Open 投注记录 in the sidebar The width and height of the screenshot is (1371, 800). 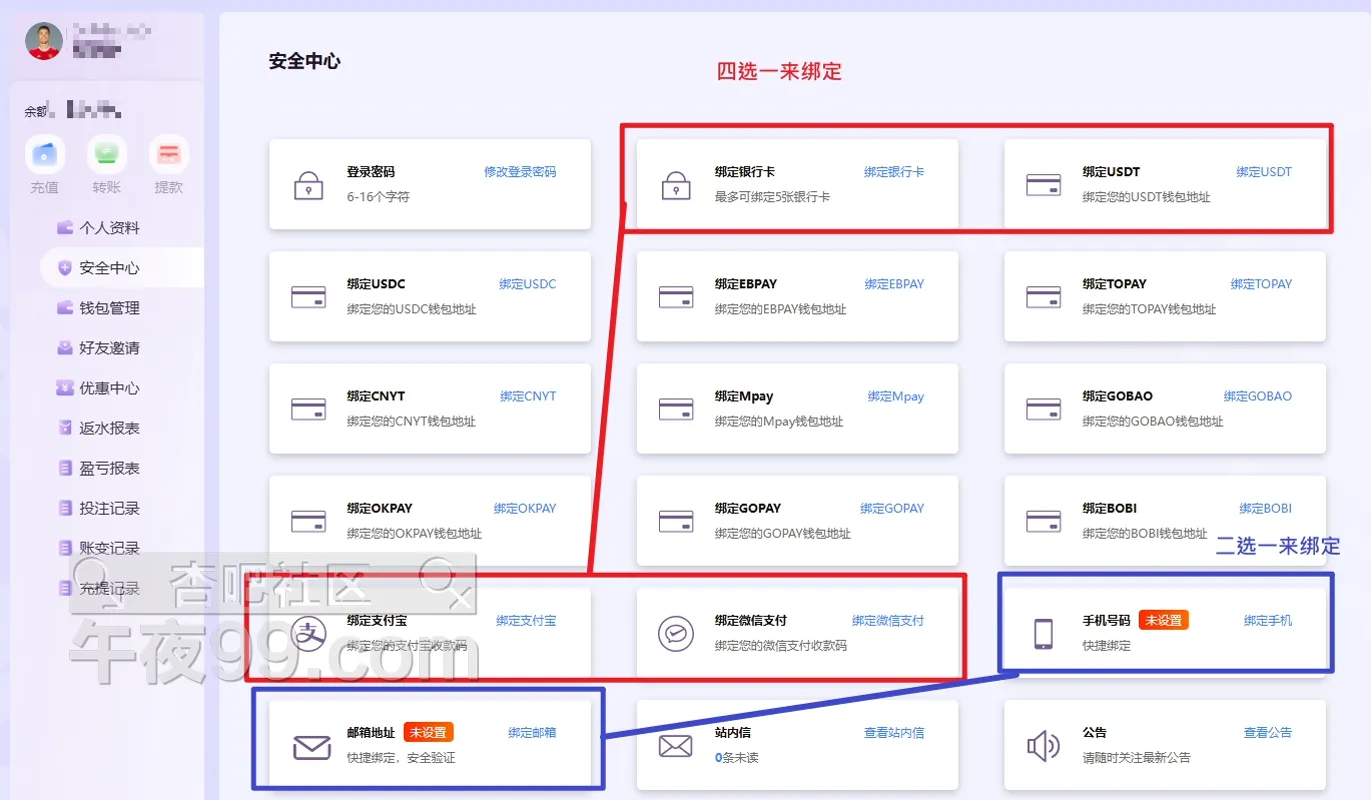[x=109, y=508]
